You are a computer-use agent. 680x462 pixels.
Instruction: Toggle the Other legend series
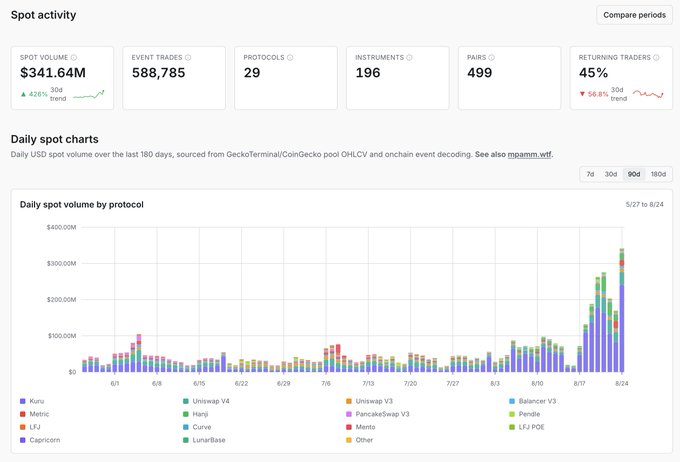360,440
